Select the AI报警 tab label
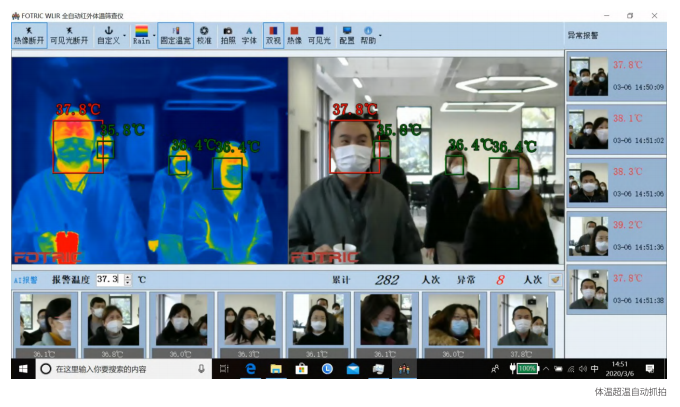The width and height of the screenshot is (680, 407). tap(25, 280)
